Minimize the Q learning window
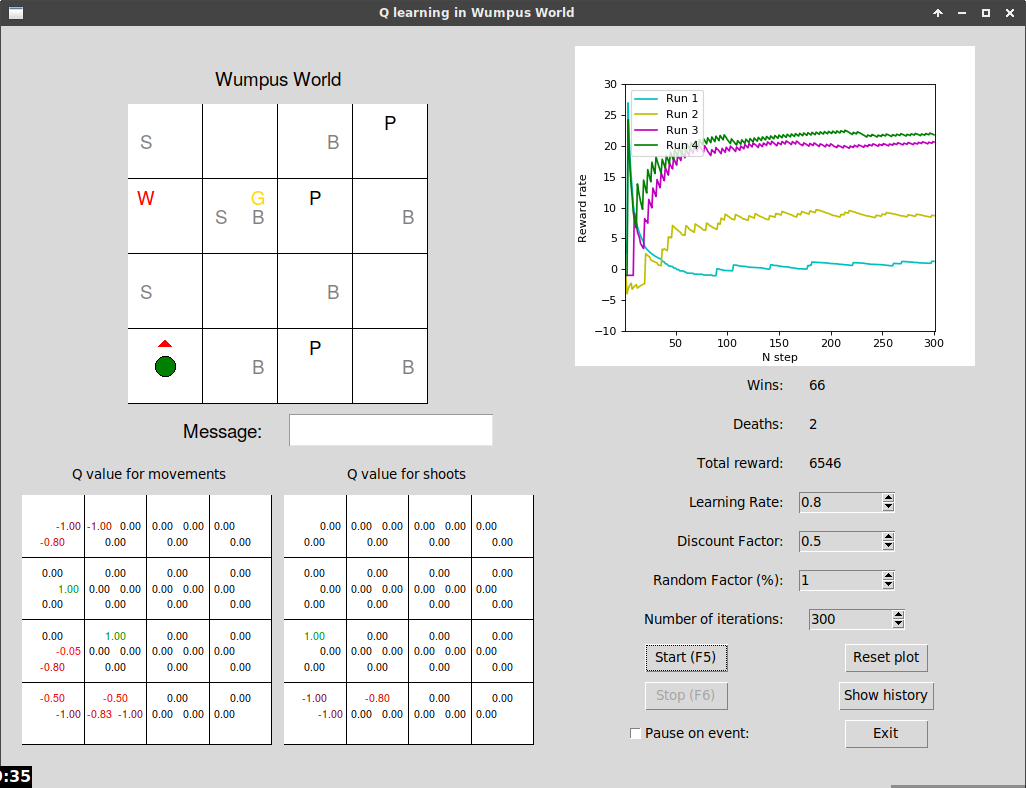The height and width of the screenshot is (788, 1026). click(x=962, y=12)
